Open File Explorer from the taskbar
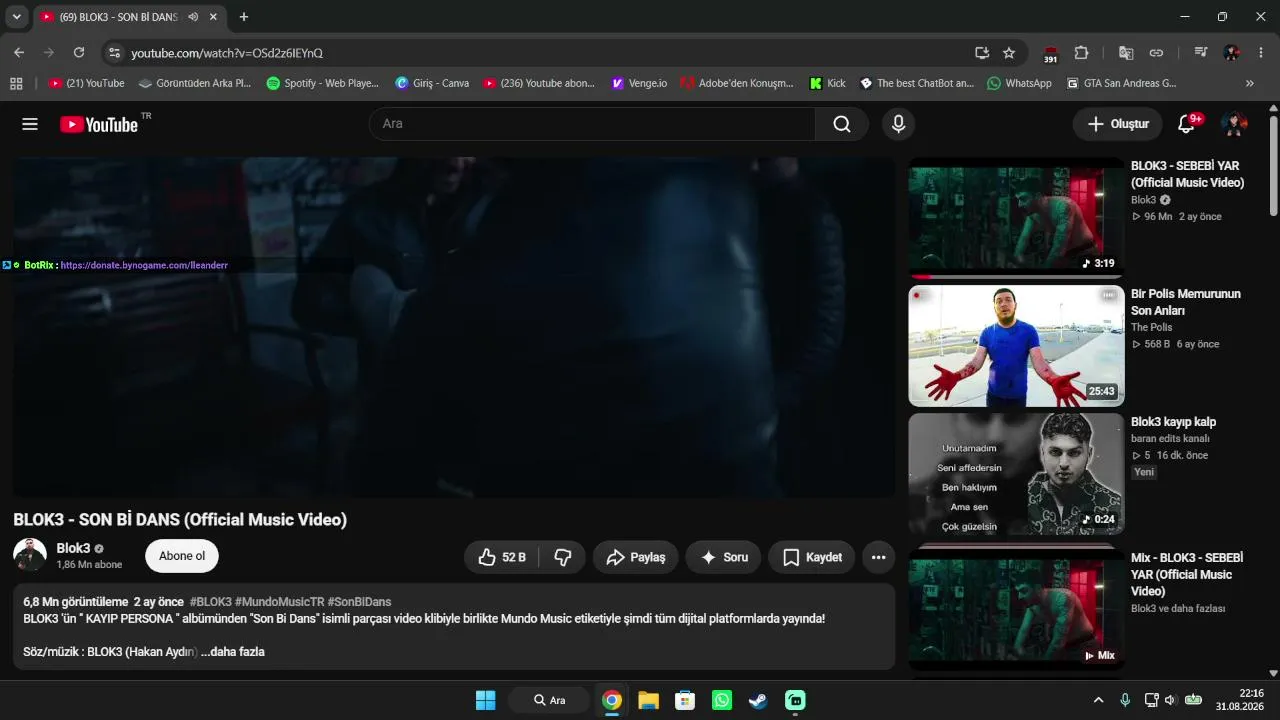Viewport: 1280px width, 720px height. click(x=648, y=700)
